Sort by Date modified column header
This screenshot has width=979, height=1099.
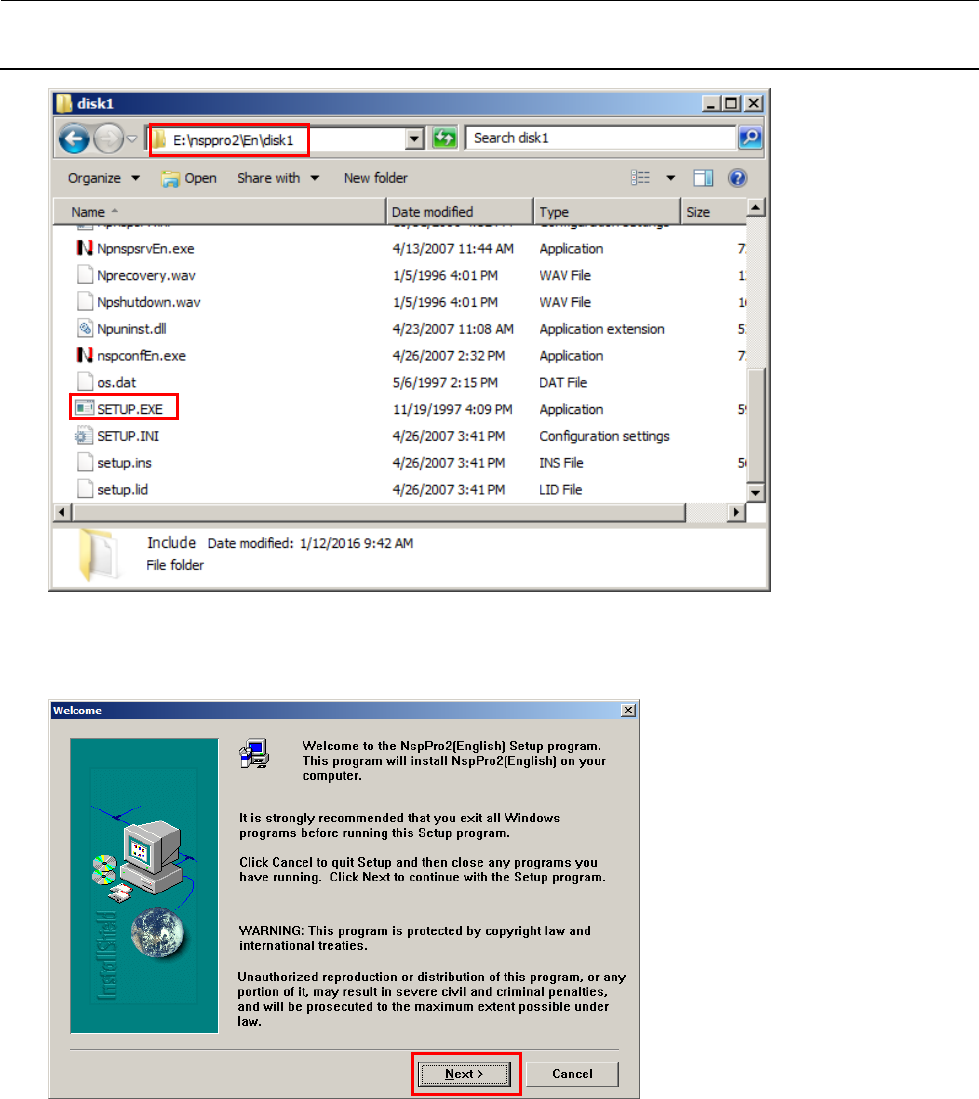point(460,212)
